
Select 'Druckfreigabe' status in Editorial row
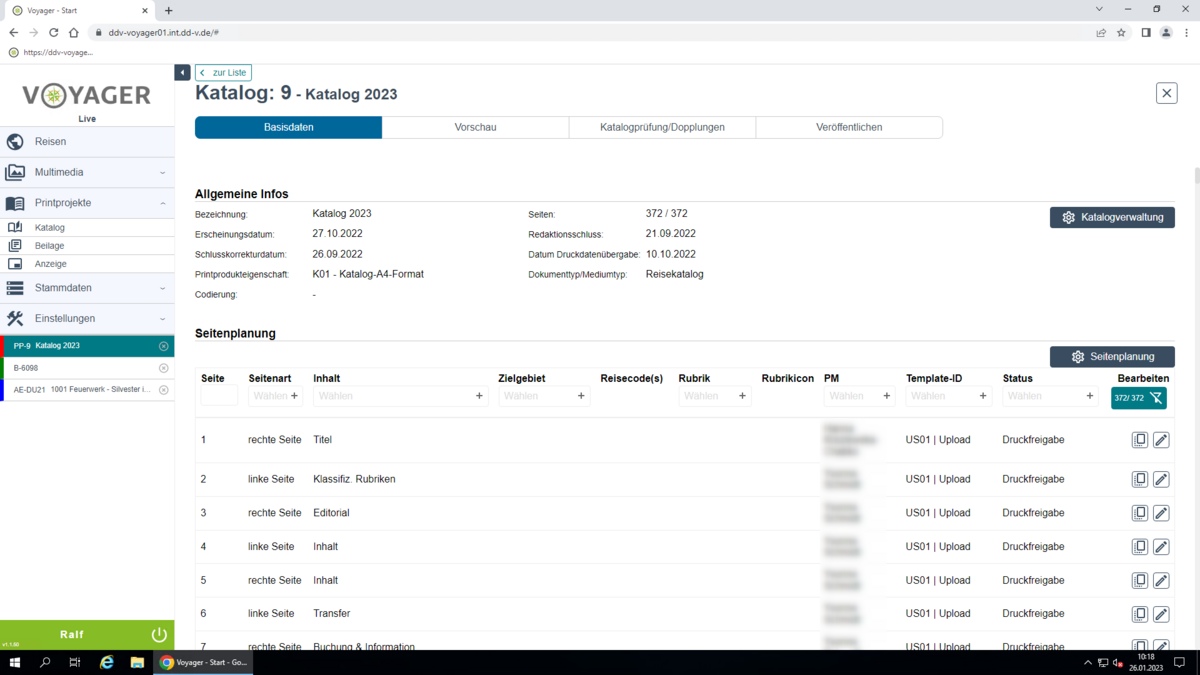click(1033, 513)
